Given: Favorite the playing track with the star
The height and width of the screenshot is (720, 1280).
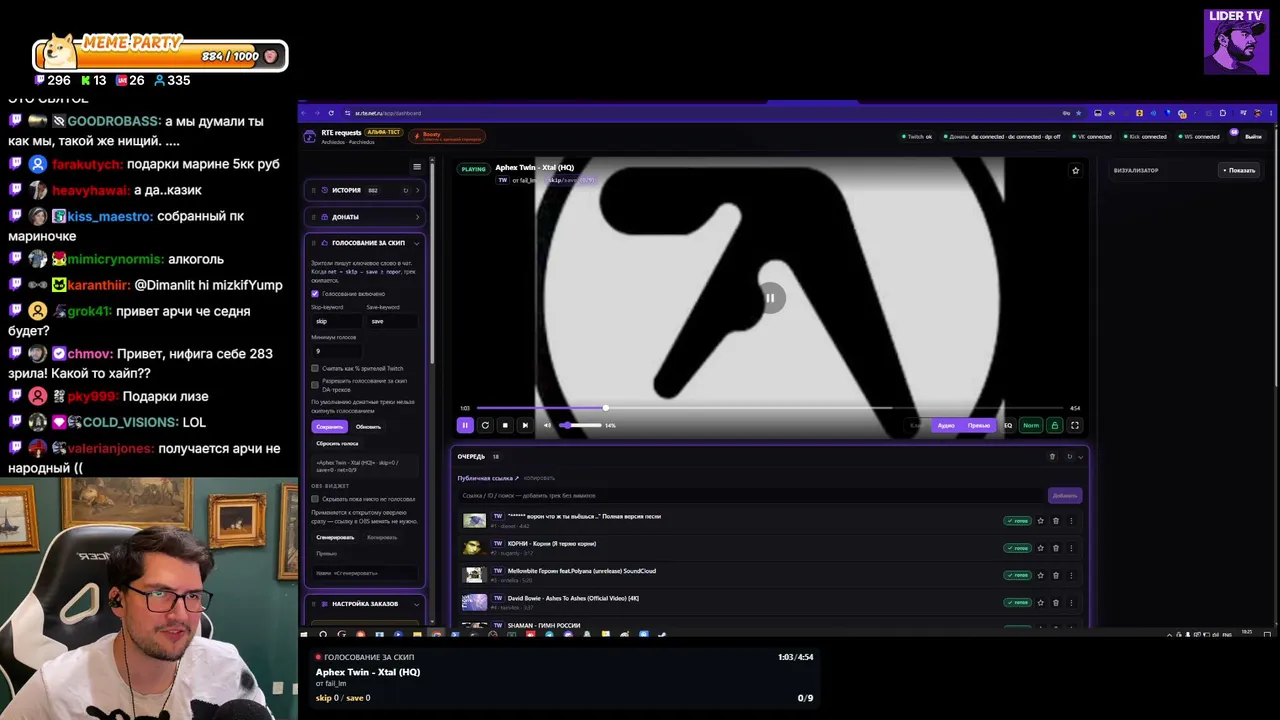Looking at the screenshot, I should click(x=1076, y=170).
